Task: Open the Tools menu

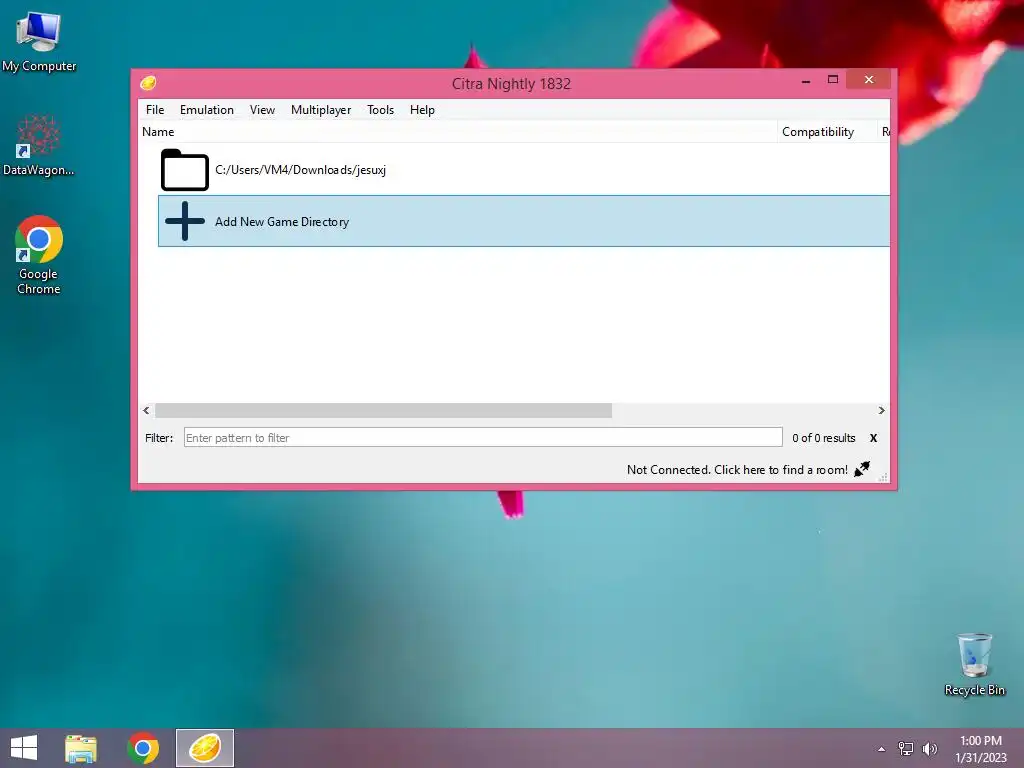Action: pyautogui.click(x=380, y=110)
